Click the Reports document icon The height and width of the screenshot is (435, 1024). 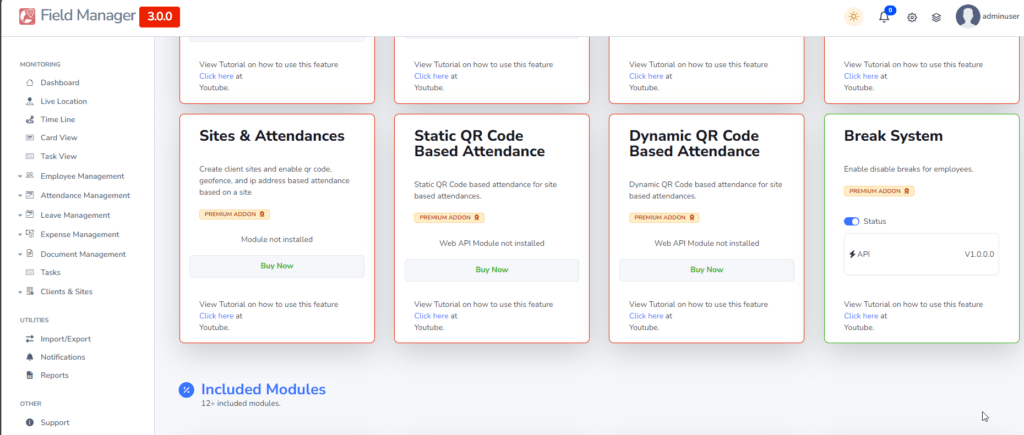[x=29, y=376]
